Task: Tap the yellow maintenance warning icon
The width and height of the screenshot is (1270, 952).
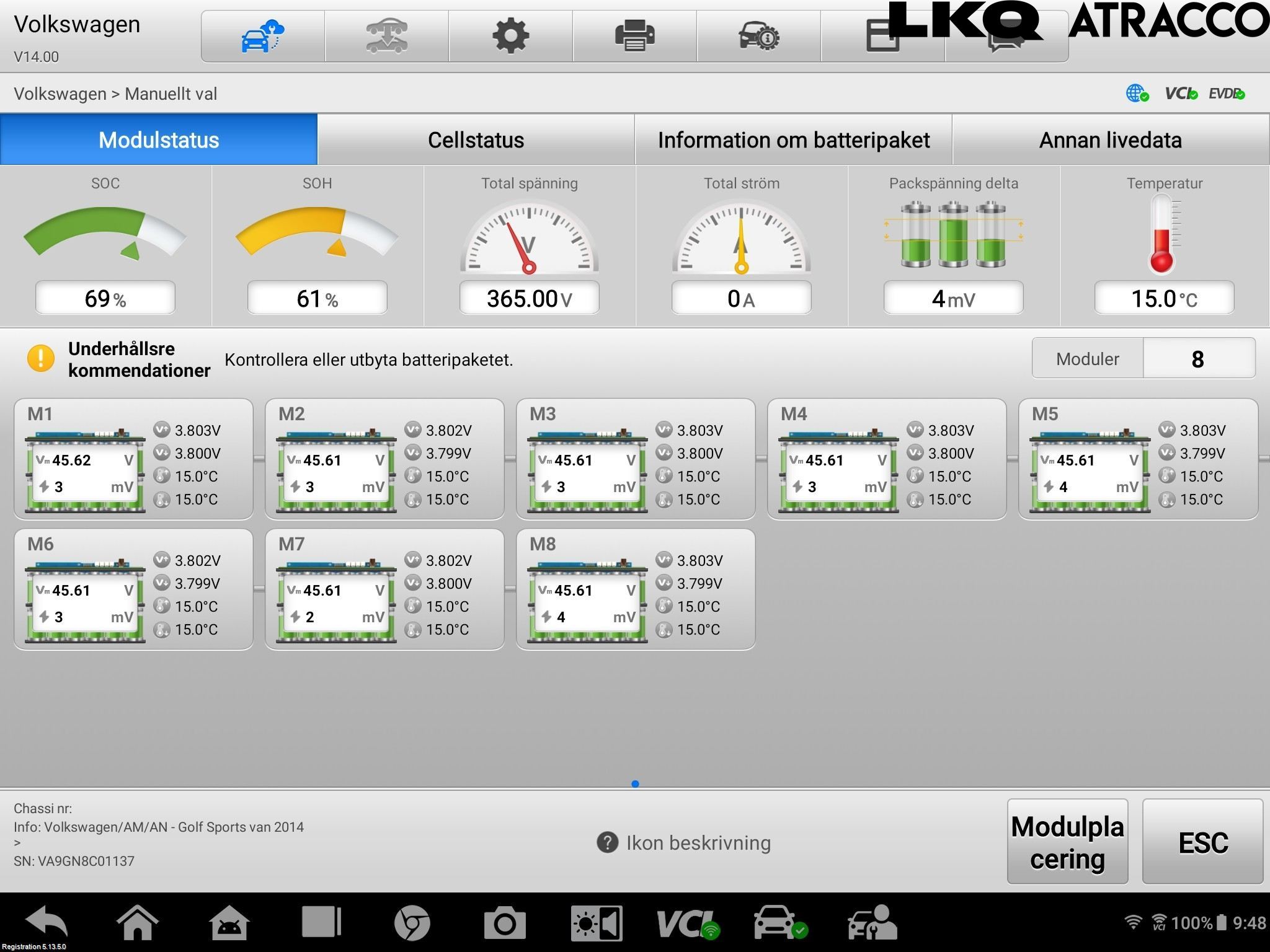Action: [x=41, y=358]
